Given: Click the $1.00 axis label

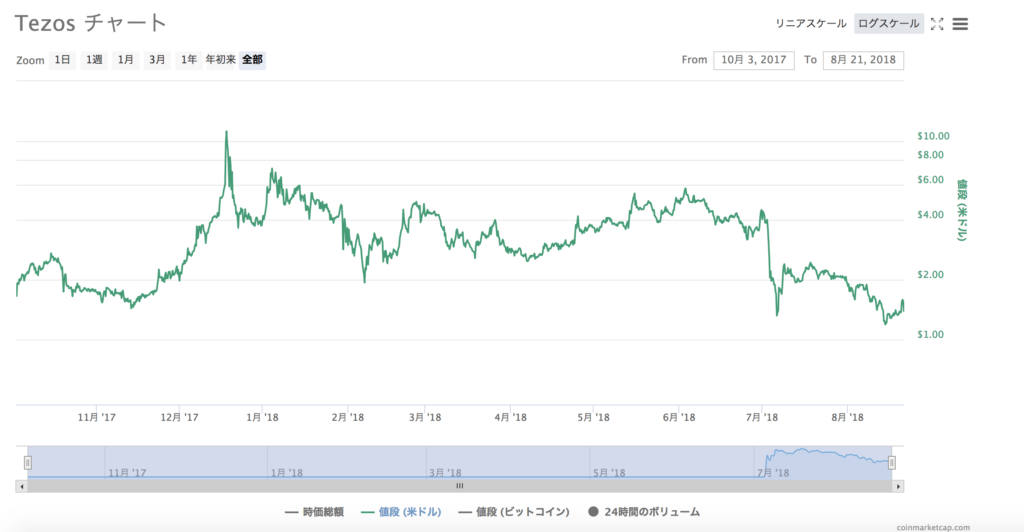Looking at the screenshot, I should point(931,334).
